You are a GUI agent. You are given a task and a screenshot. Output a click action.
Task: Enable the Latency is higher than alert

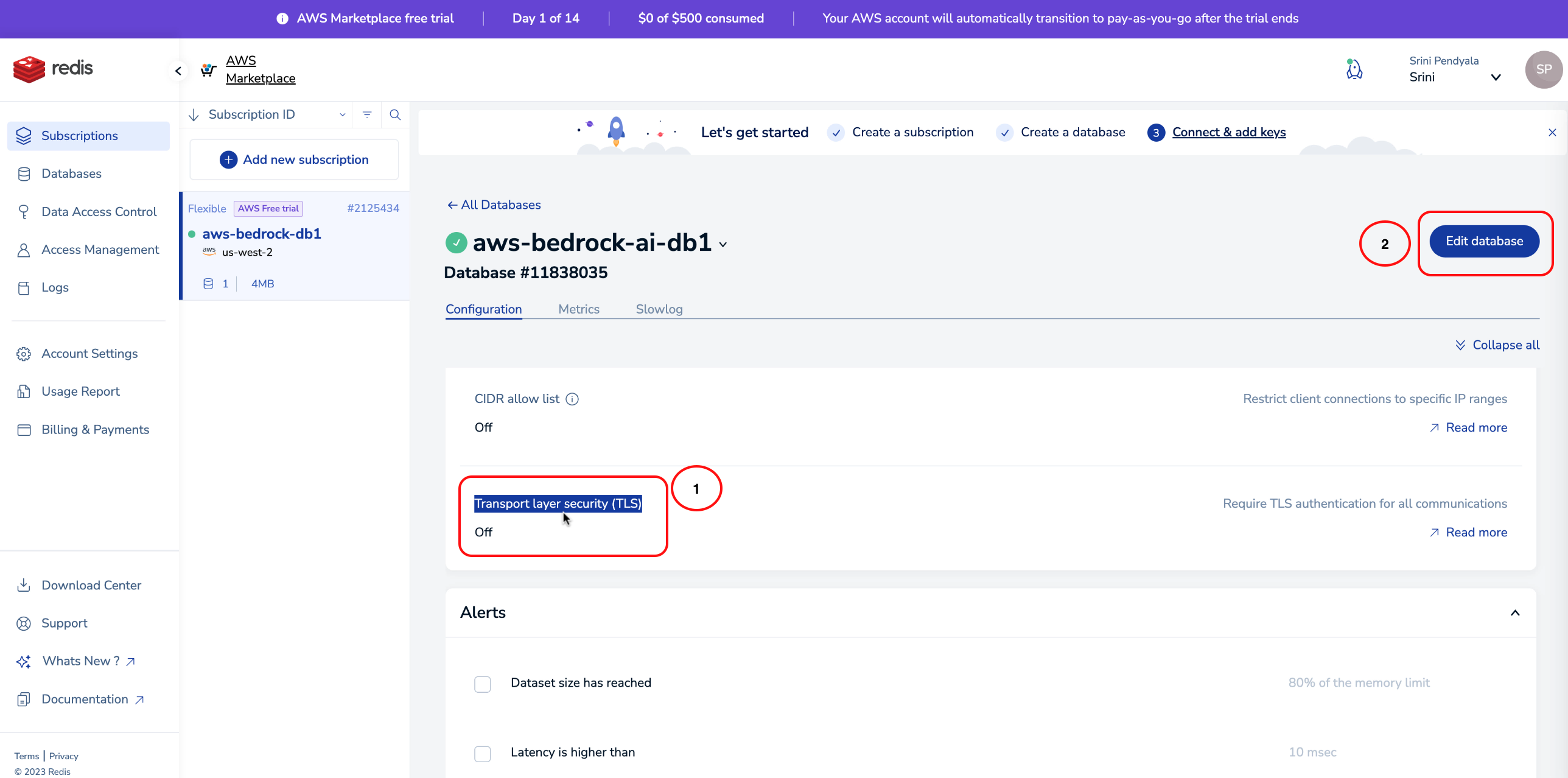[482, 753]
